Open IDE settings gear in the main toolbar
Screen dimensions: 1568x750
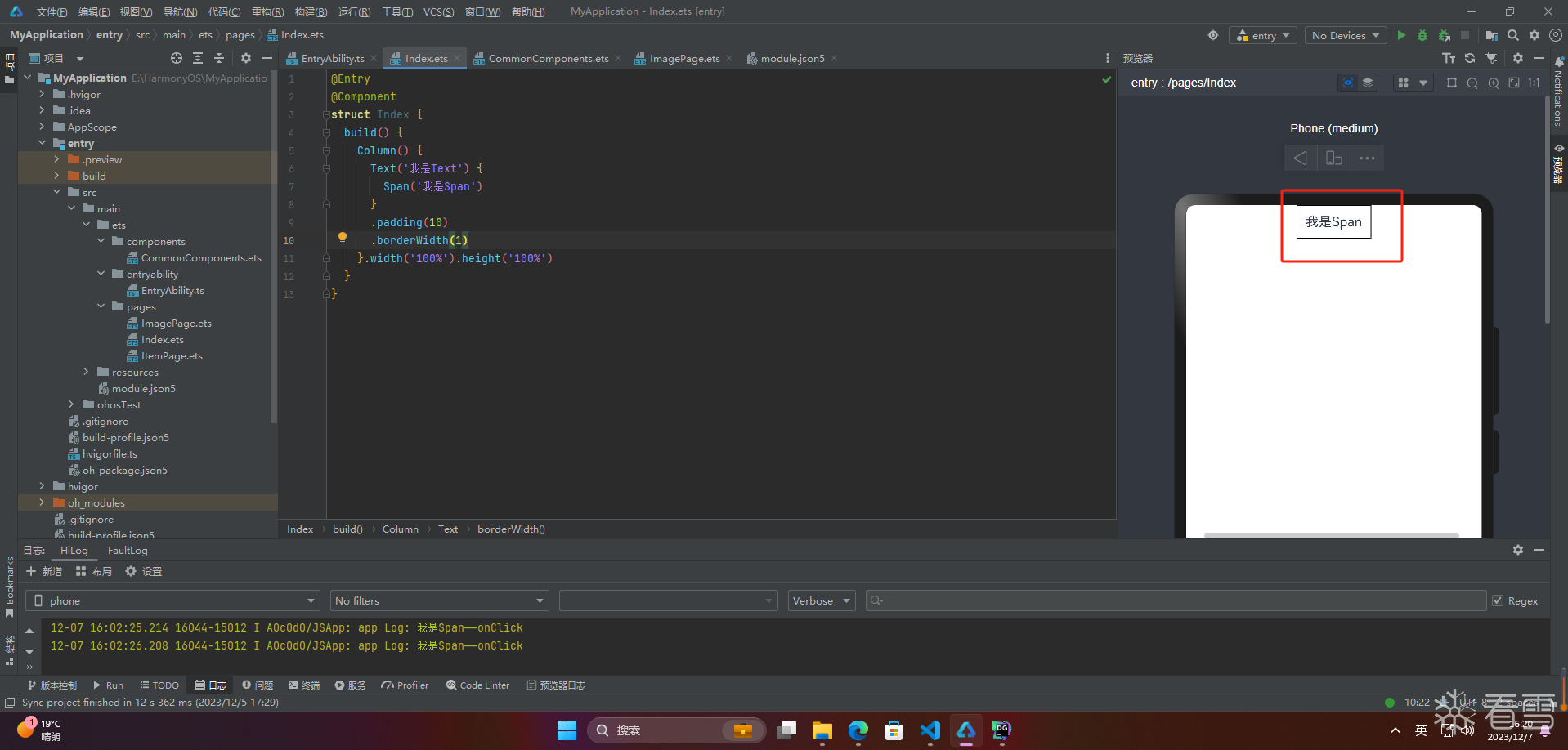tap(1534, 35)
